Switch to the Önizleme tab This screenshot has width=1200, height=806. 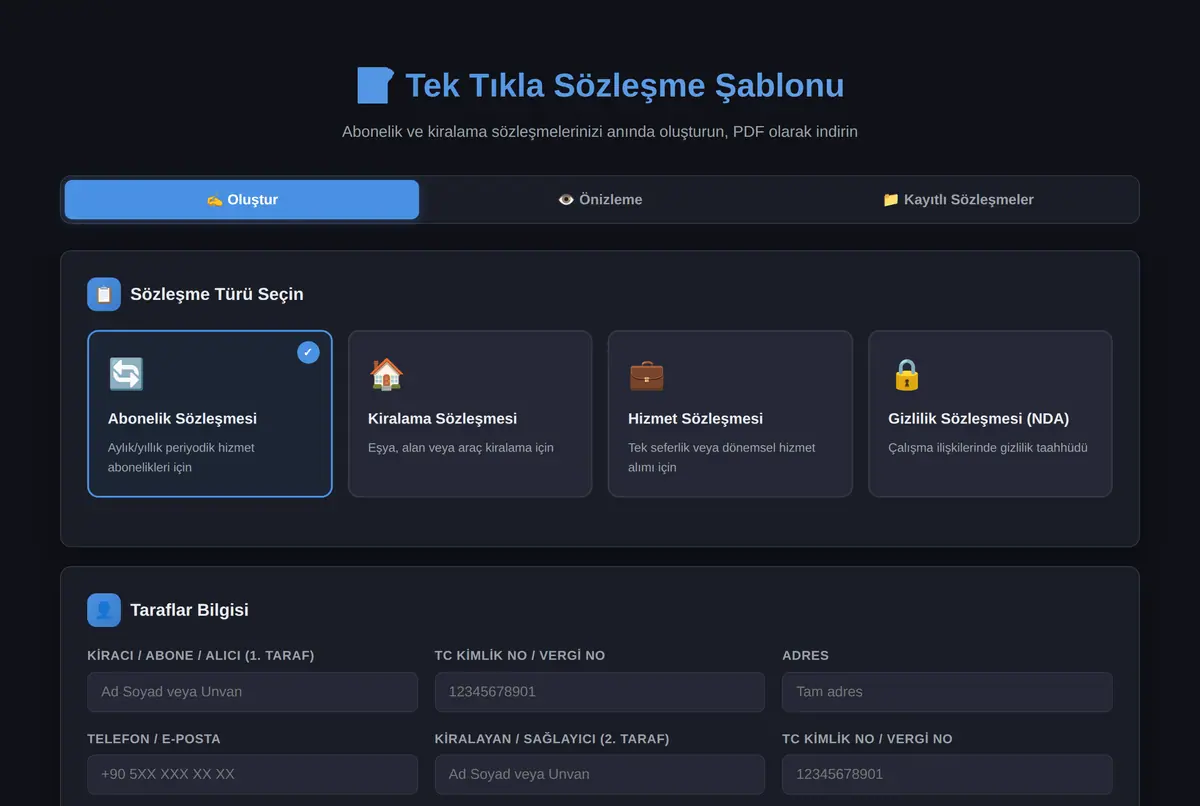click(600, 199)
